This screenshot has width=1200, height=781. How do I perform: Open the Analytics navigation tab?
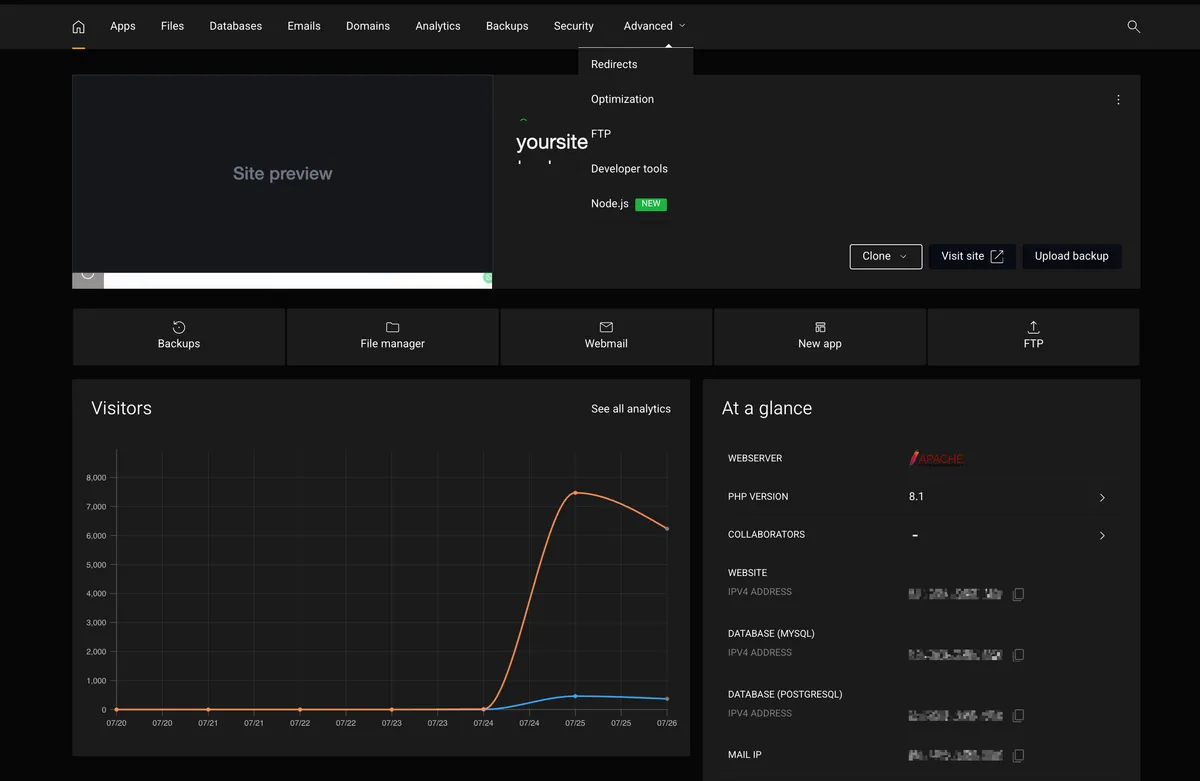438,26
